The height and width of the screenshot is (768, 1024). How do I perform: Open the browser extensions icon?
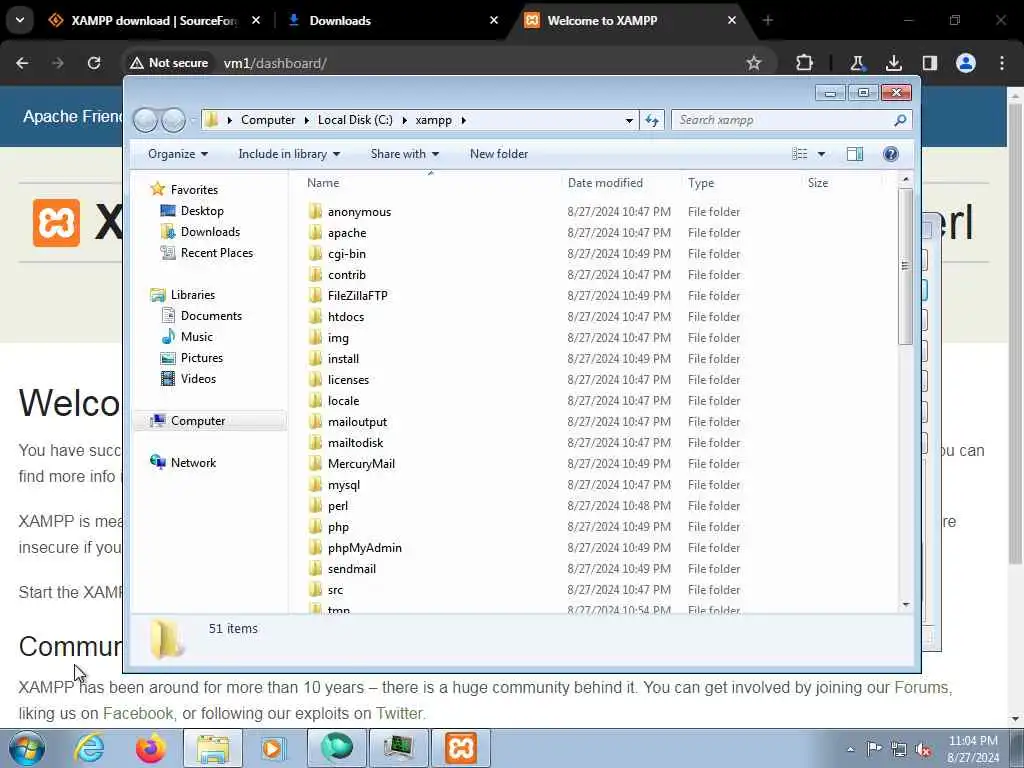click(805, 63)
